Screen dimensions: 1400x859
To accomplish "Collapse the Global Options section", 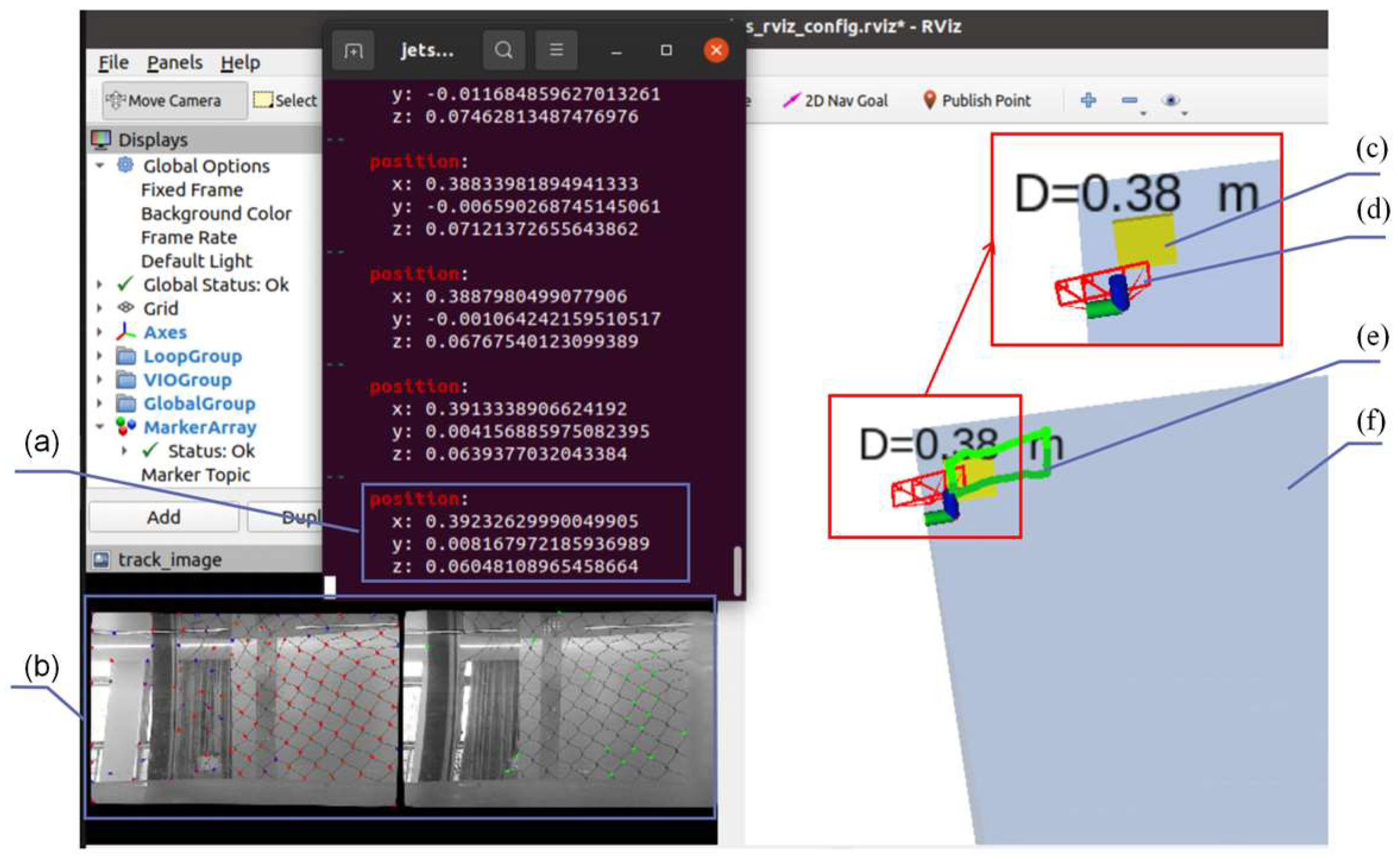I will pyautogui.click(x=100, y=165).
